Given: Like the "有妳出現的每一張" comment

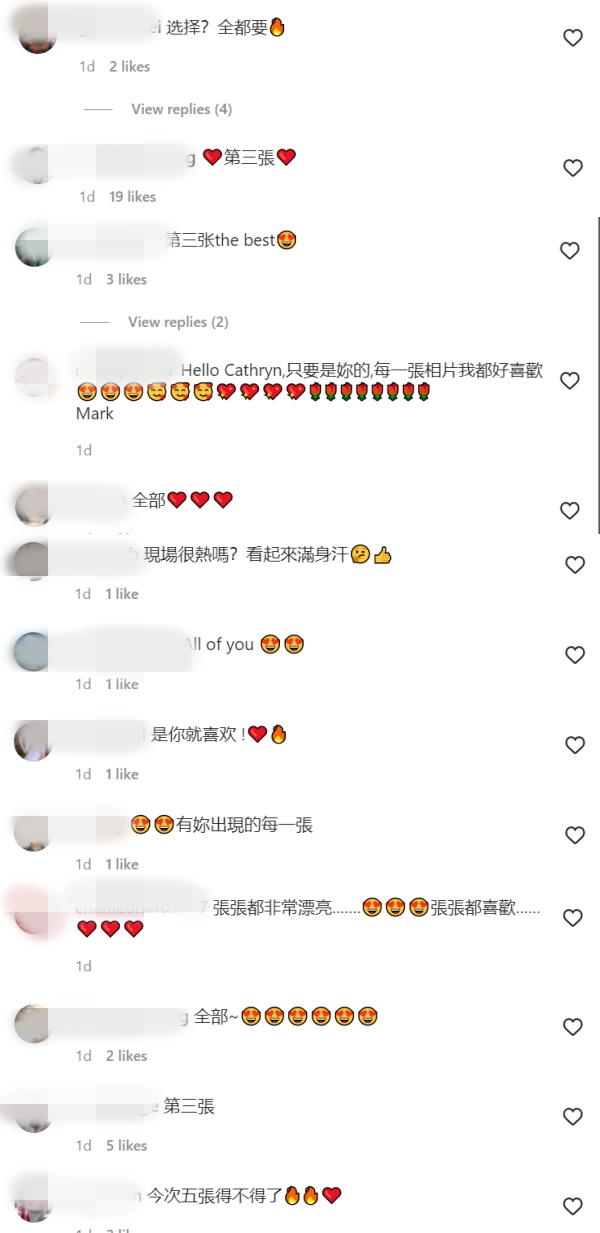Looking at the screenshot, I should click(x=575, y=835).
